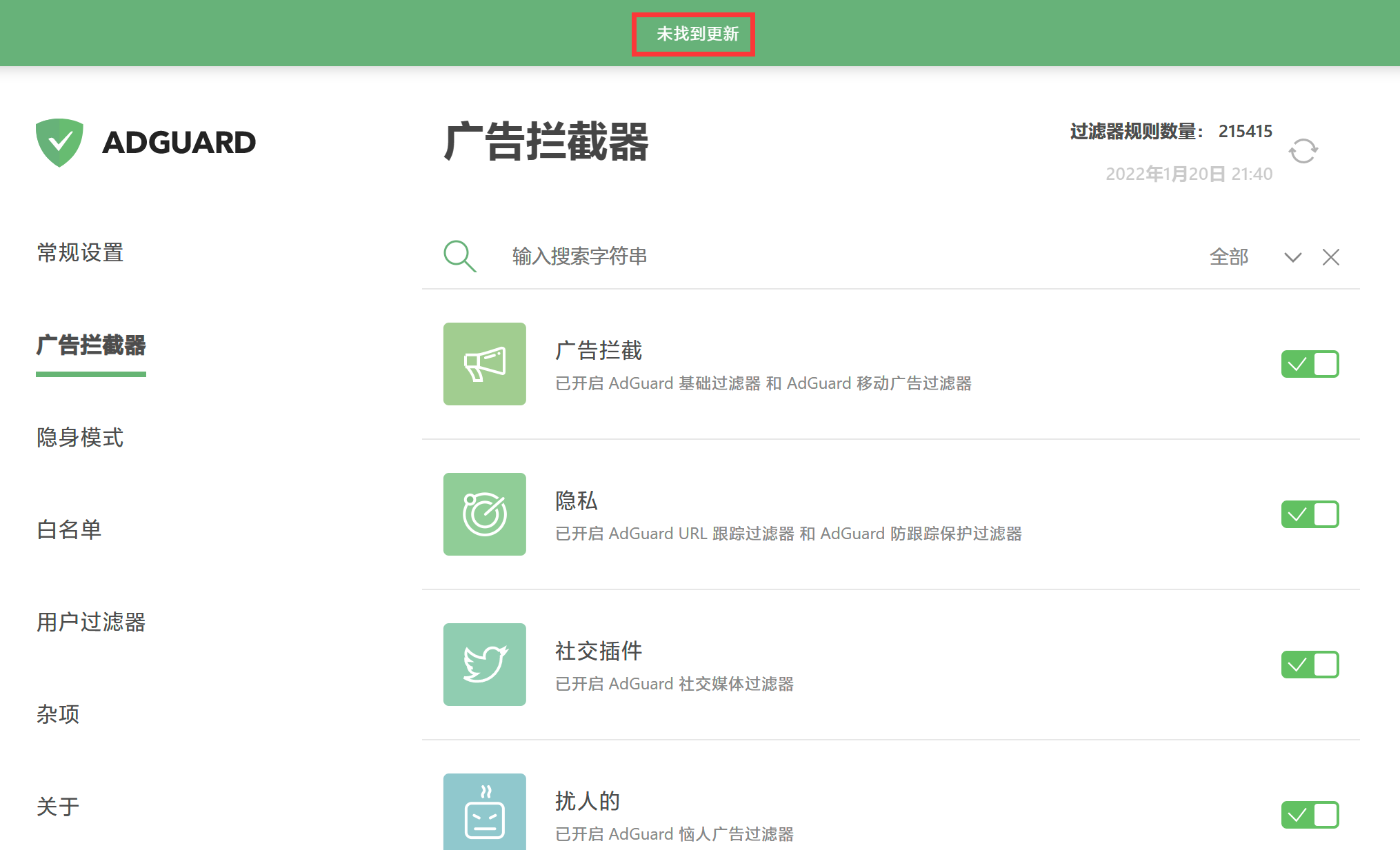Click the 社交插件 bird icon
The height and width of the screenshot is (850, 1400).
click(484, 664)
